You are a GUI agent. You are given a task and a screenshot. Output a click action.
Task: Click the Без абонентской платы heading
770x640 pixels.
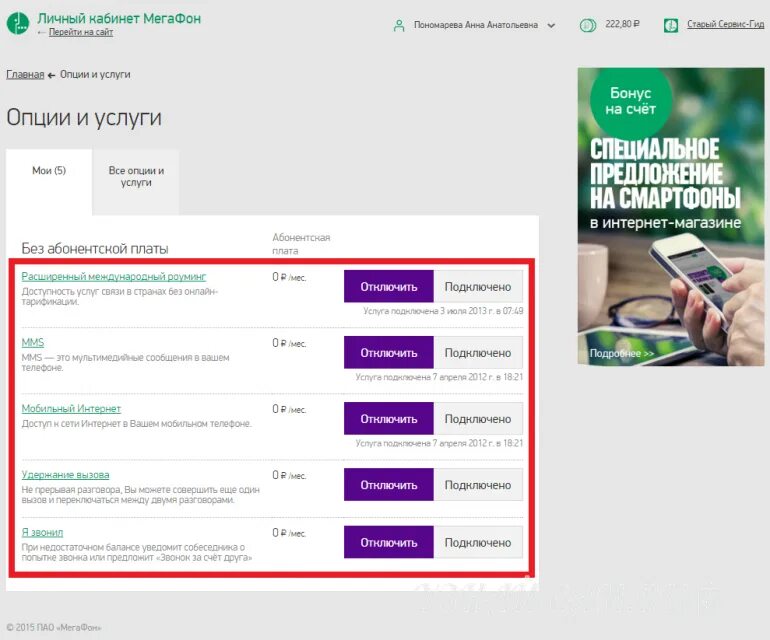pyautogui.click(x=95, y=249)
